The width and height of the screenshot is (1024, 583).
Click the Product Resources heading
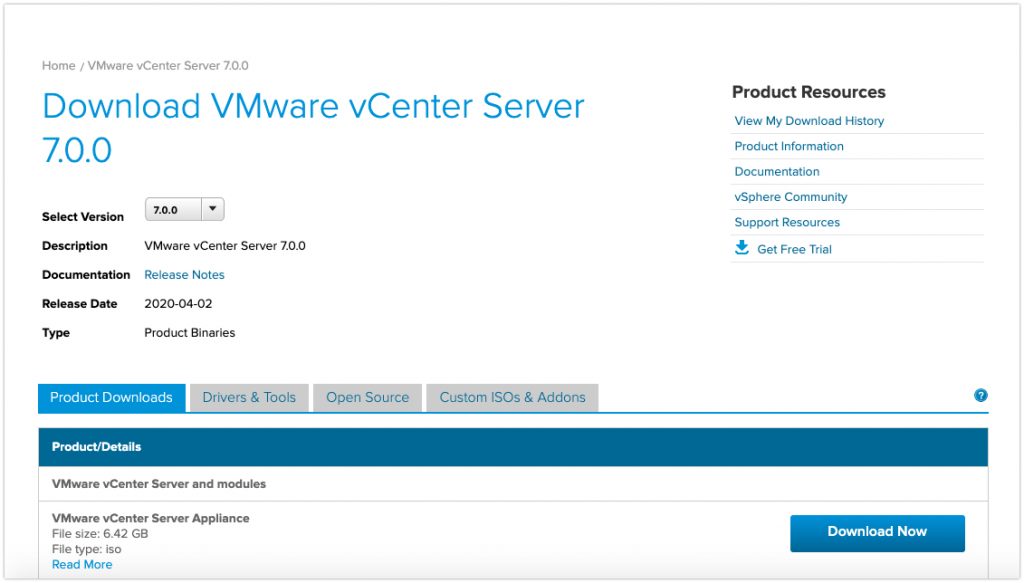pyautogui.click(x=808, y=92)
